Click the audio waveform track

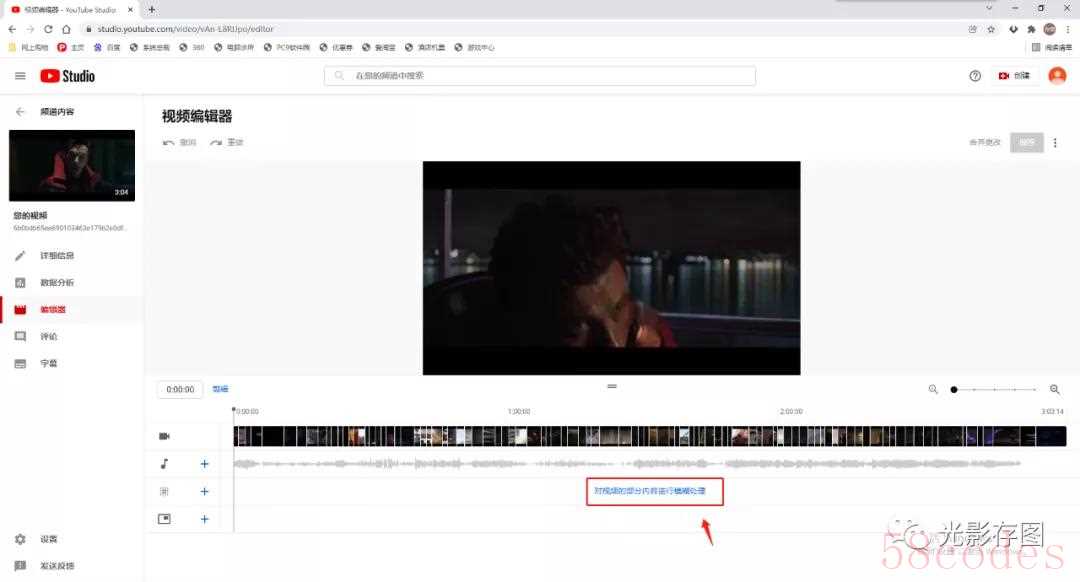[x=627, y=464]
